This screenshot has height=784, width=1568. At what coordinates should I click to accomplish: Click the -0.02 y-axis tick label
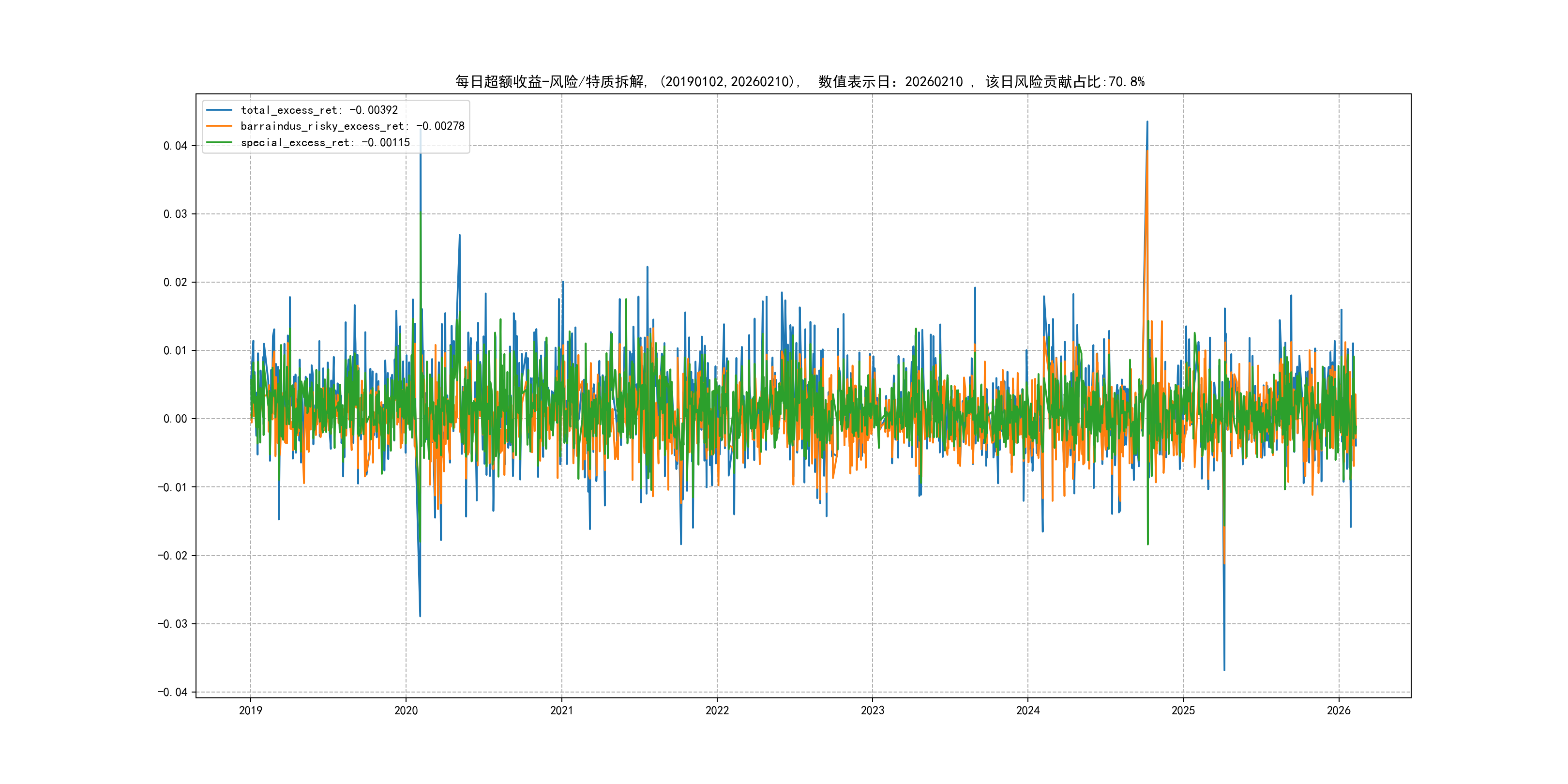[x=172, y=556]
